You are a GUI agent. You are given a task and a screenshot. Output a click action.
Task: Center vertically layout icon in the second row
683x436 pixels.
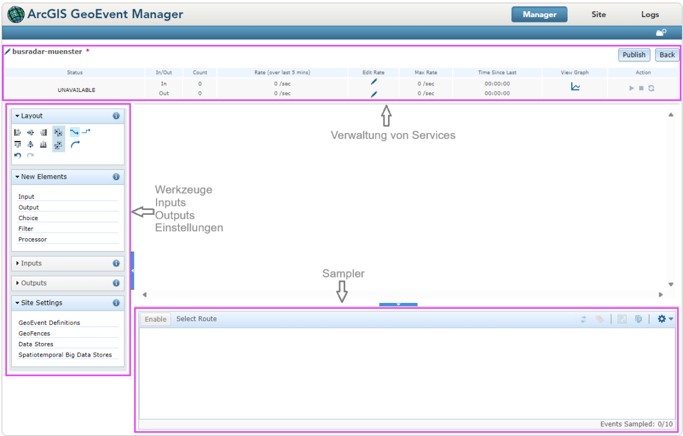[30, 145]
